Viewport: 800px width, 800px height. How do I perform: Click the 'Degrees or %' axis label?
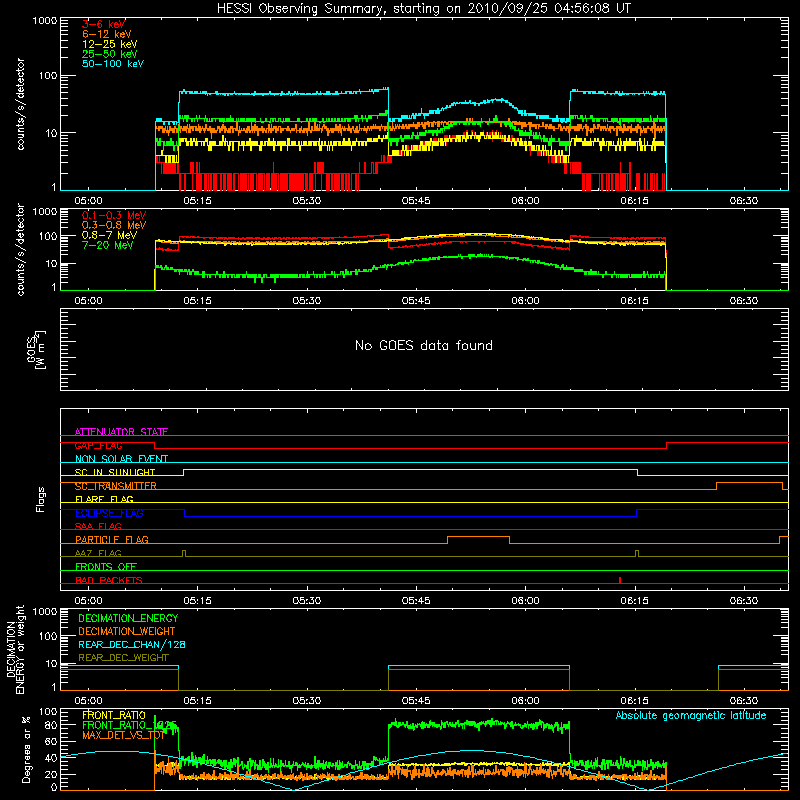(x=27, y=749)
